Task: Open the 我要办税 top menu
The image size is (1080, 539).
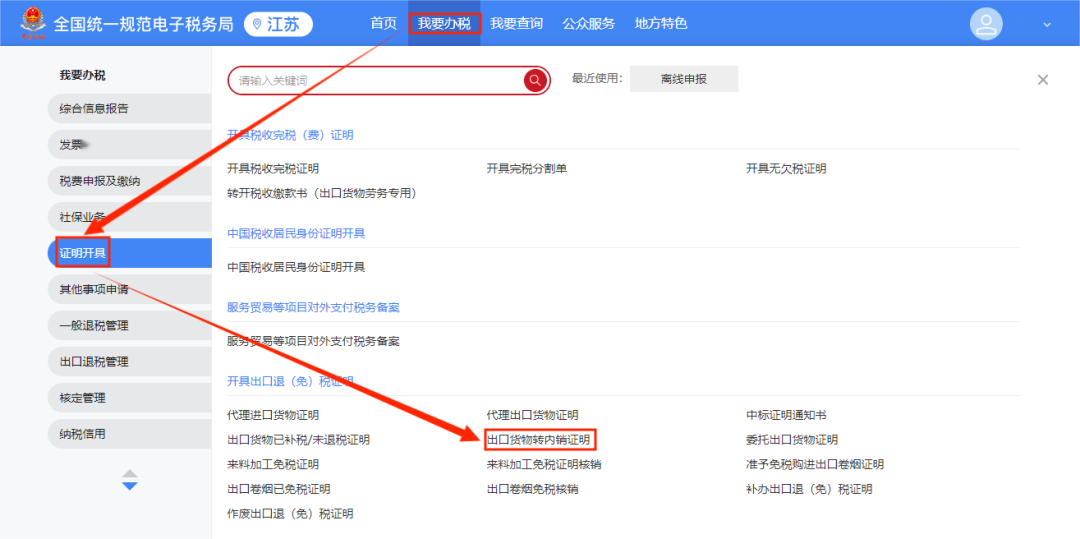Action: point(444,23)
